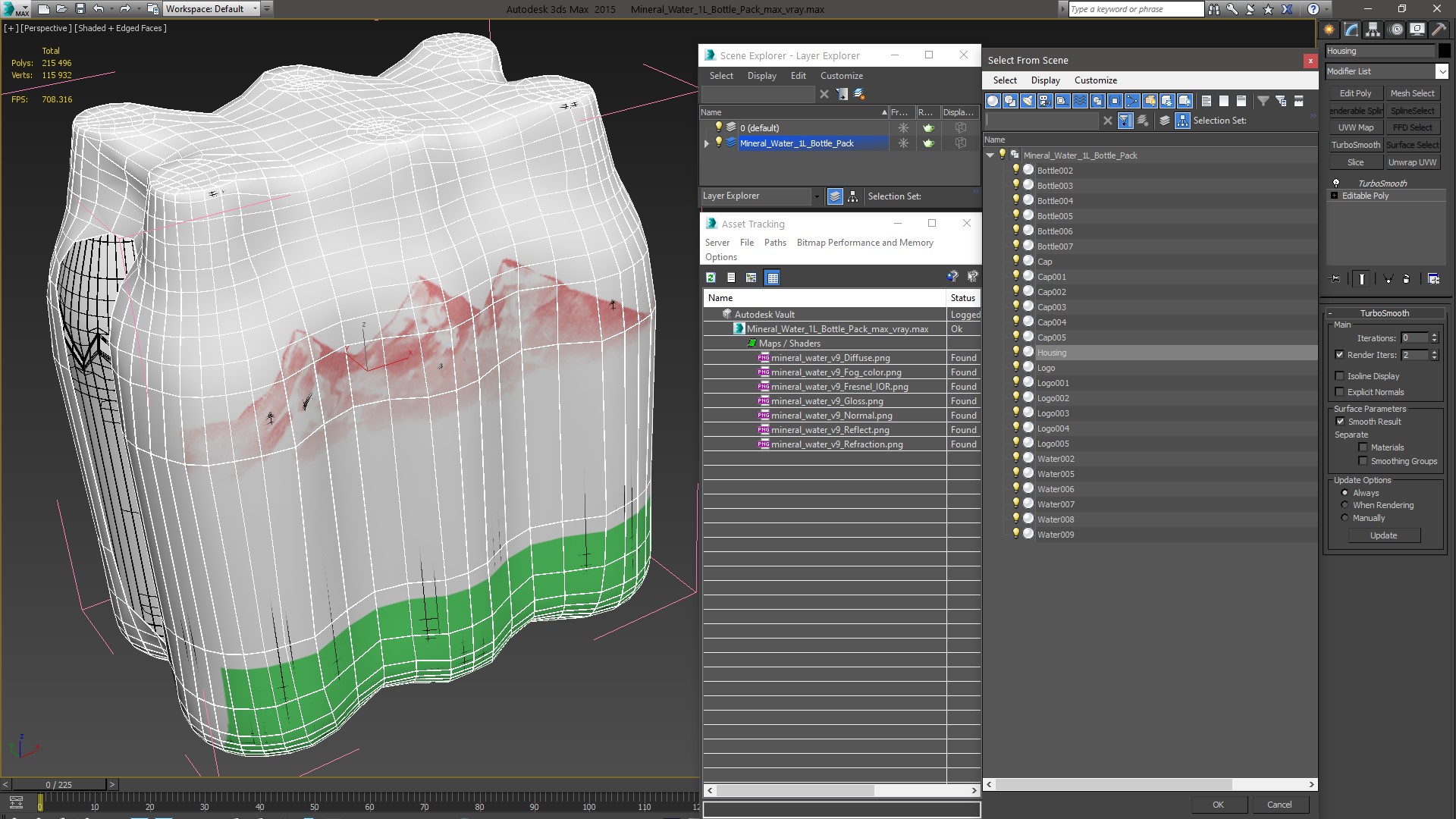This screenshot has width=1456, height=819.
Task: Toggle Display Shapes filter in Select From Scene
Action: coord(1010,101)
